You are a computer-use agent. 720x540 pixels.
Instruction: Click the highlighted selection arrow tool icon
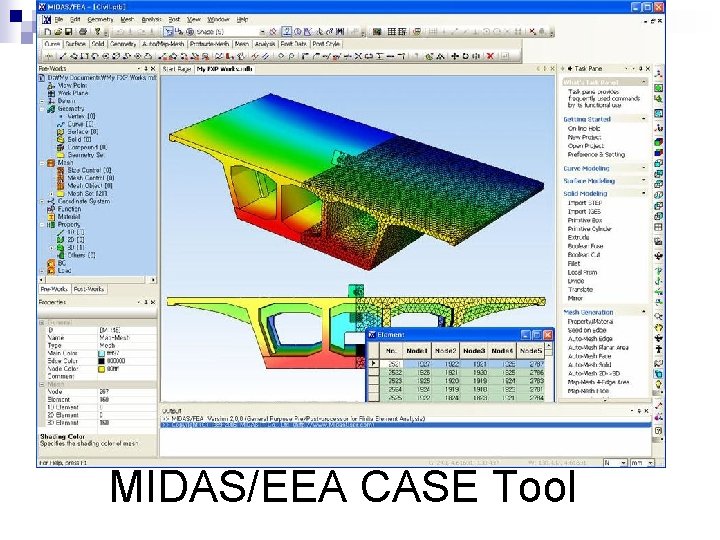pos(168,32)
